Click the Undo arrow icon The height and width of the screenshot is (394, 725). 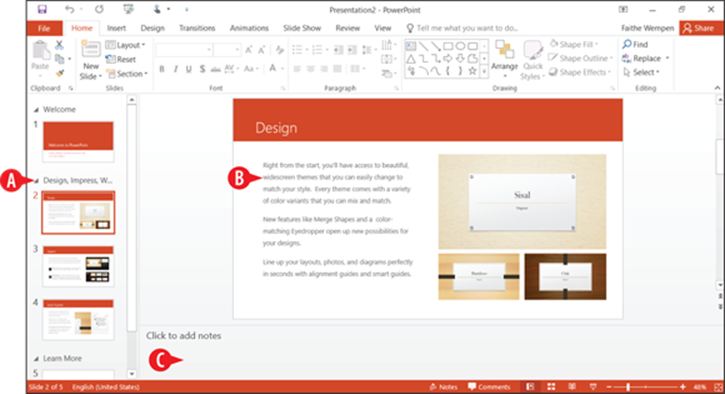(x=69, y=9)
